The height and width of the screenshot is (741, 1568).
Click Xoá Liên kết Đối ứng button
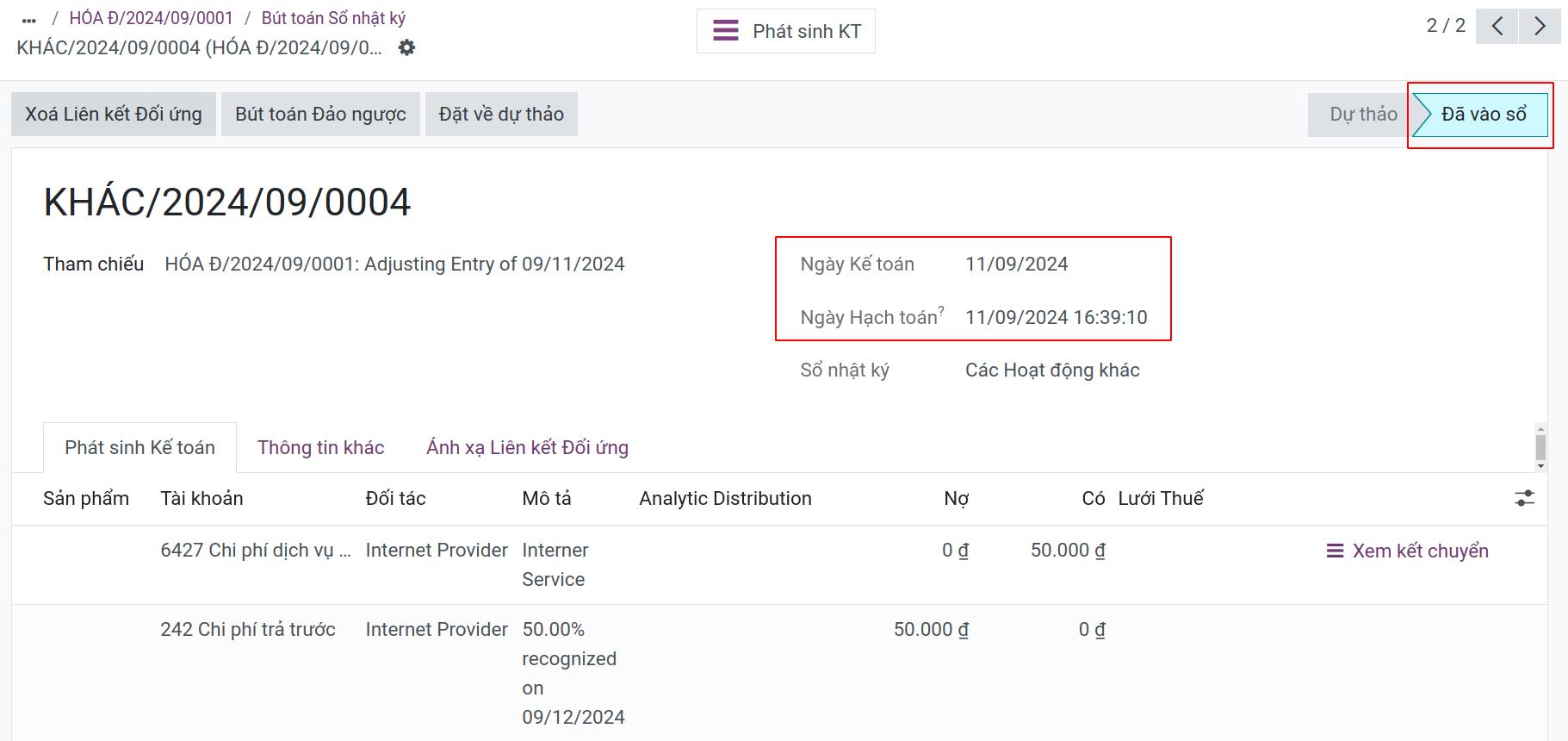point(114,115)
